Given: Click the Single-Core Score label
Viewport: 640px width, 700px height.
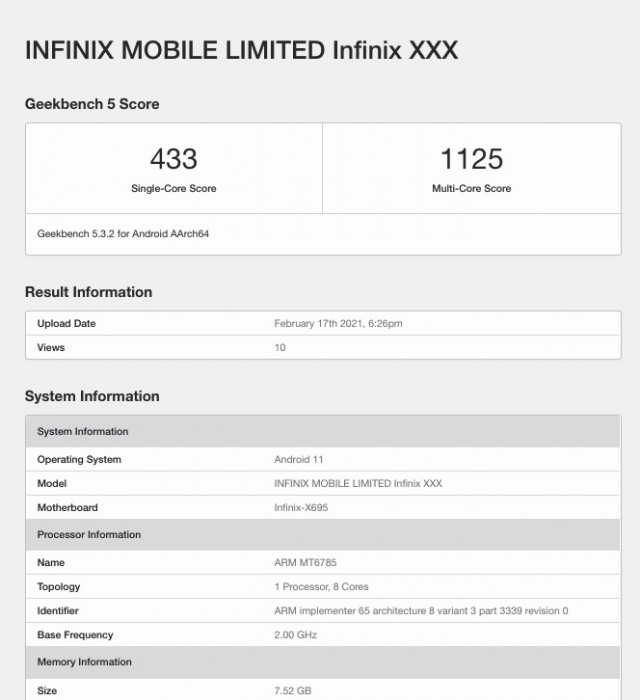Looking at the screenshot, I should coord(174,188).
